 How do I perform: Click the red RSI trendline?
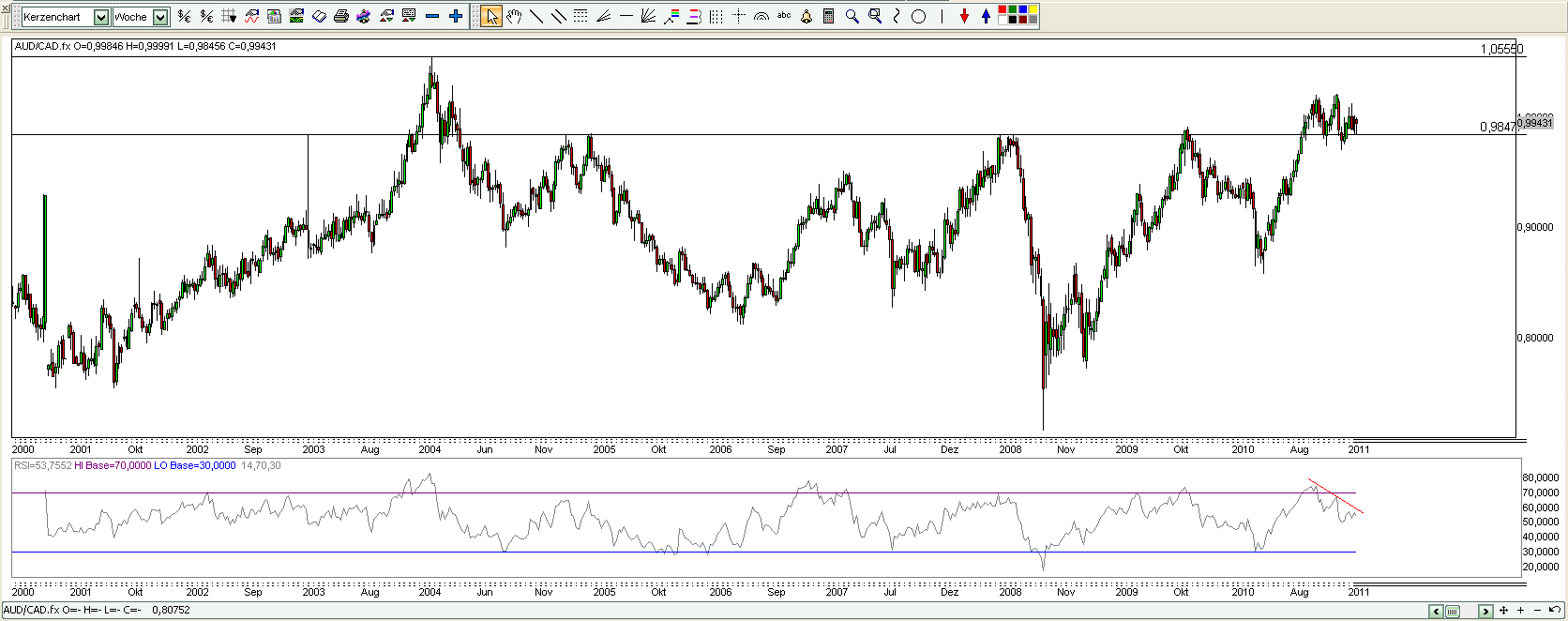pyautogui.click(x=1335, y=496)
